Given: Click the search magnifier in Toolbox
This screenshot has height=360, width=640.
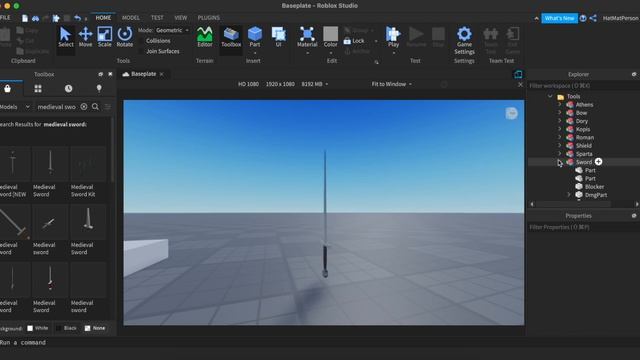Looking at the screenshot, I should [x=95, y=107].
